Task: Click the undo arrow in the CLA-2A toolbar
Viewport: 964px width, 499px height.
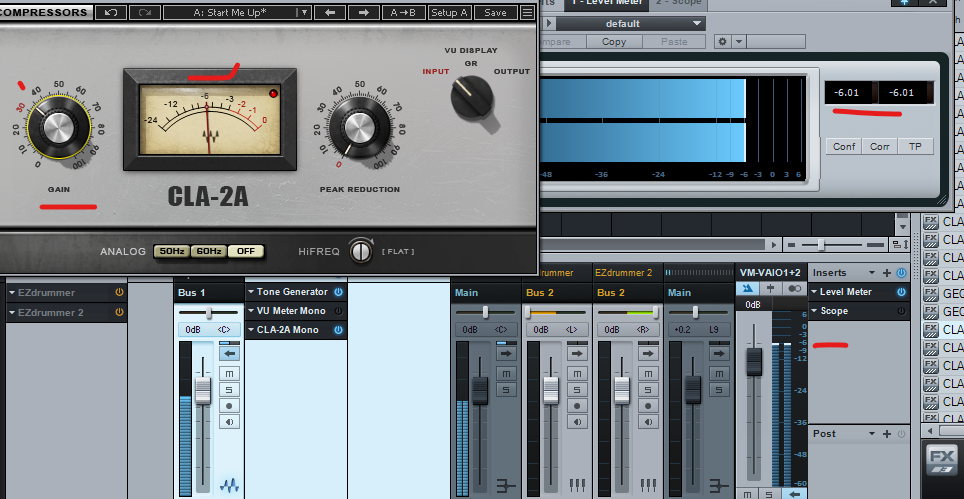Action: (x=110, y=13)
